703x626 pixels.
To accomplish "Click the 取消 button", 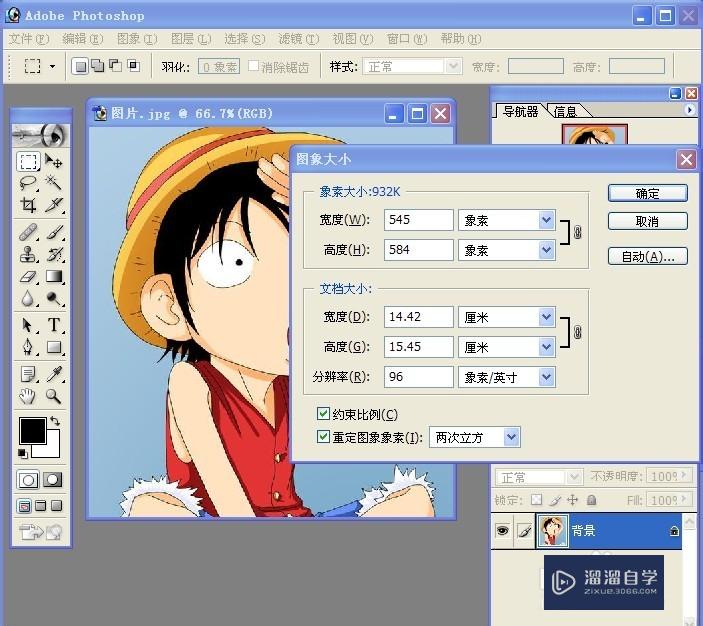I will 647,221.
